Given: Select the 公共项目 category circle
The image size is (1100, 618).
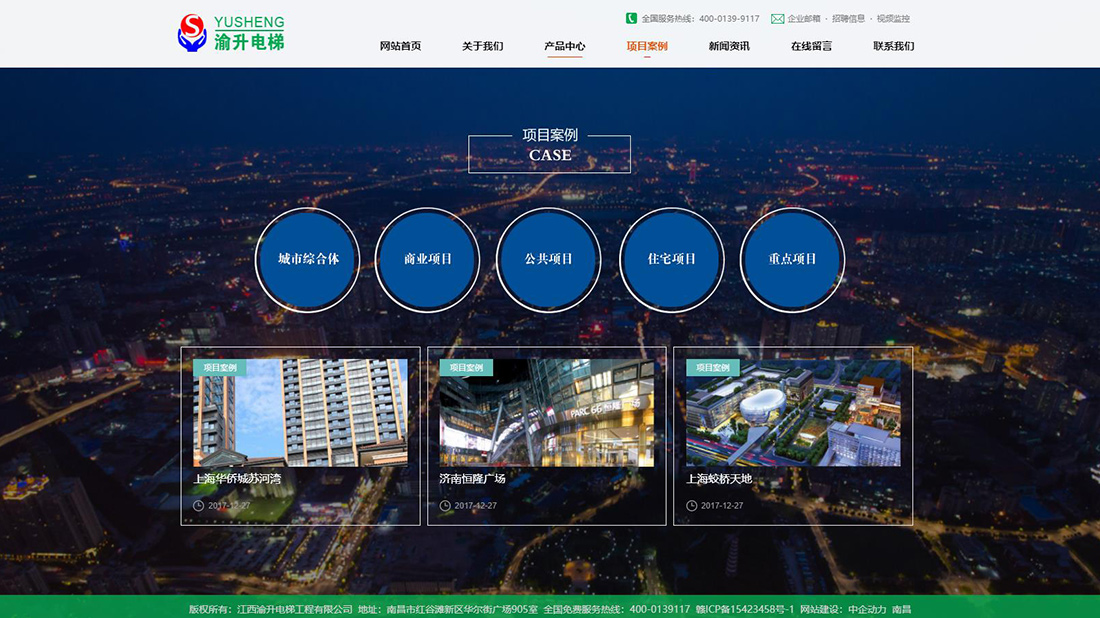Looking at the screenshot, I should click(549, 259).
